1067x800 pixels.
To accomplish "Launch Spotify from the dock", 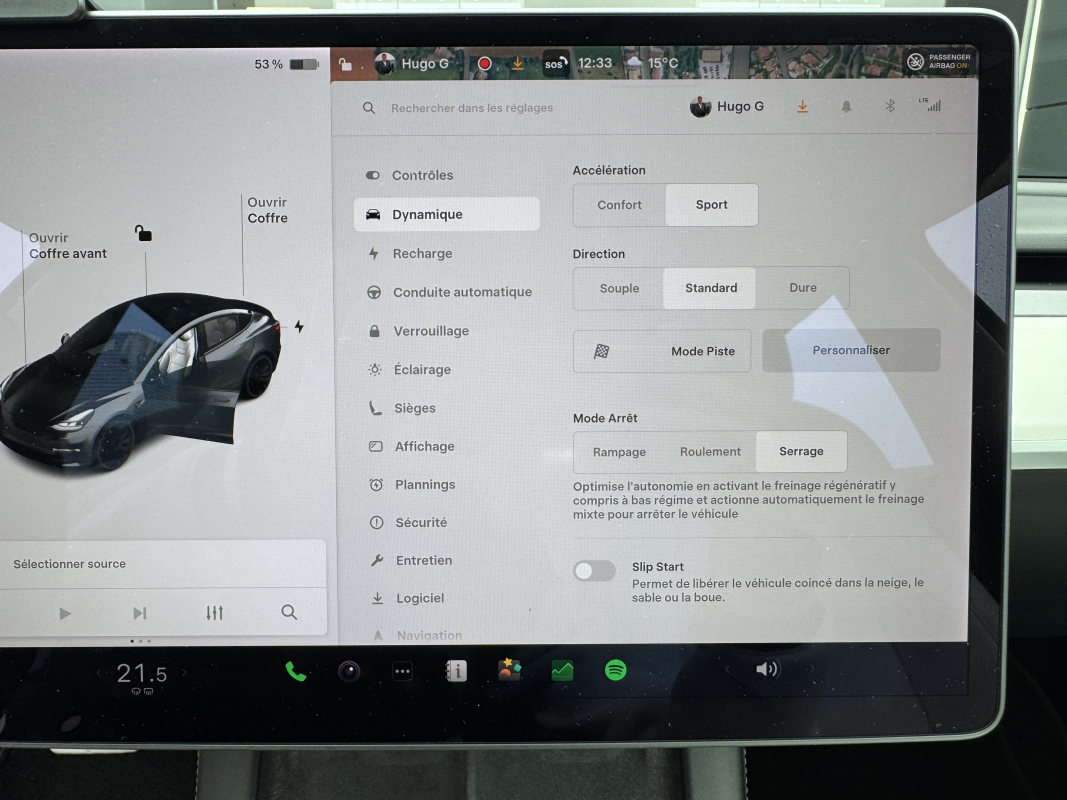I will (616, 670).
